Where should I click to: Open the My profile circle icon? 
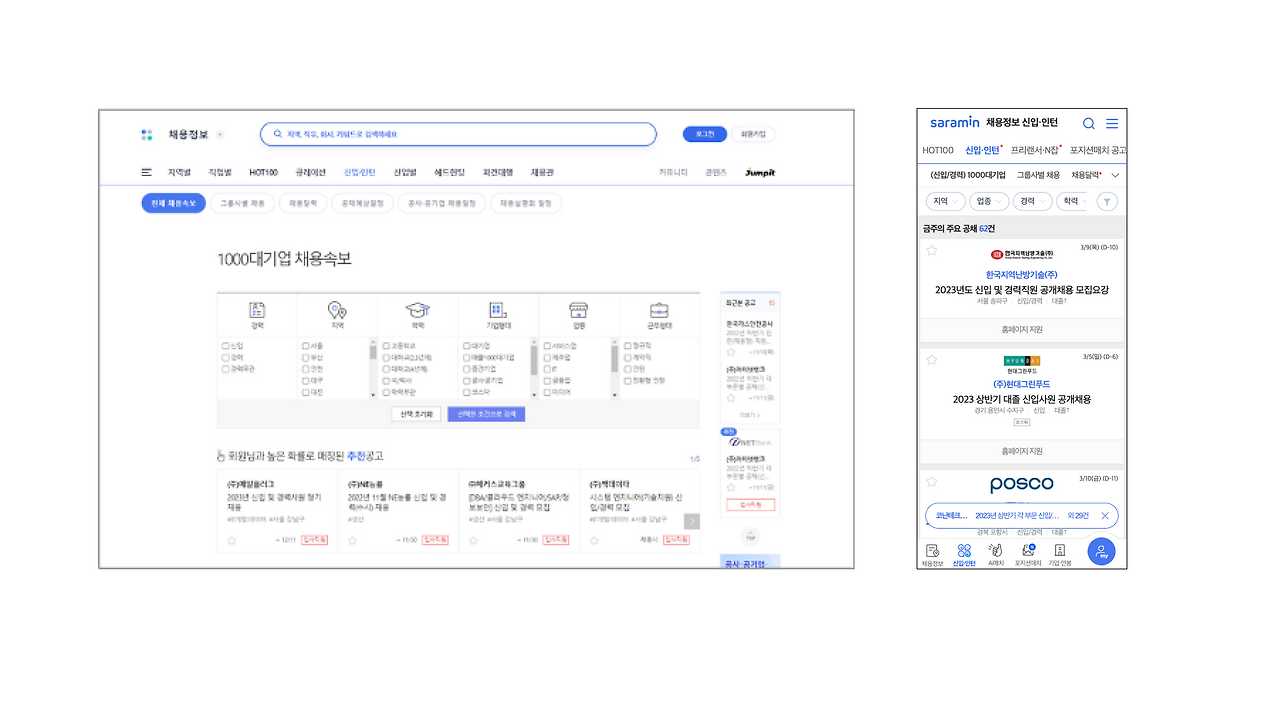click(1100, 551)
